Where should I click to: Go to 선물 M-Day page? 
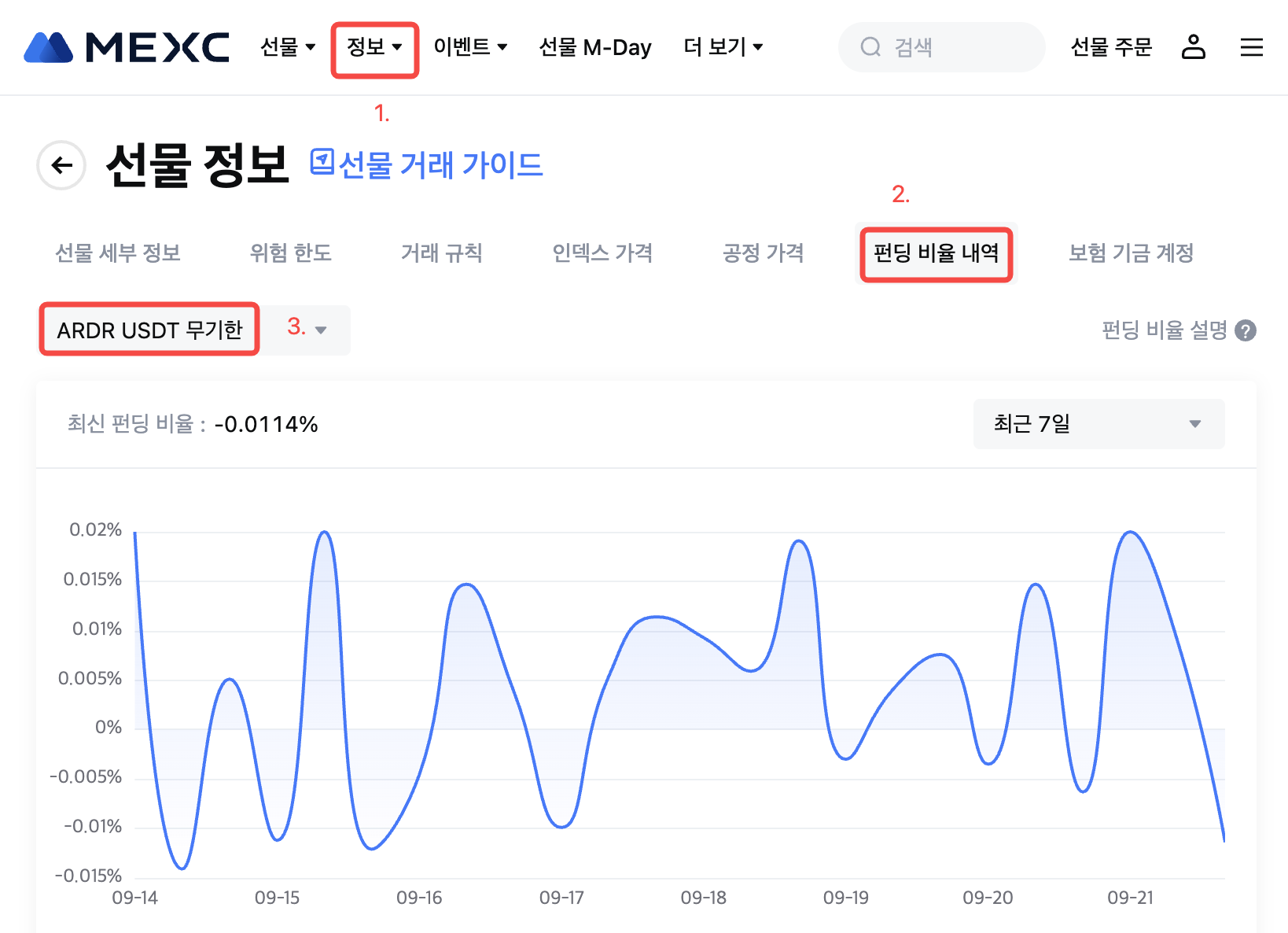click(595, 47)
